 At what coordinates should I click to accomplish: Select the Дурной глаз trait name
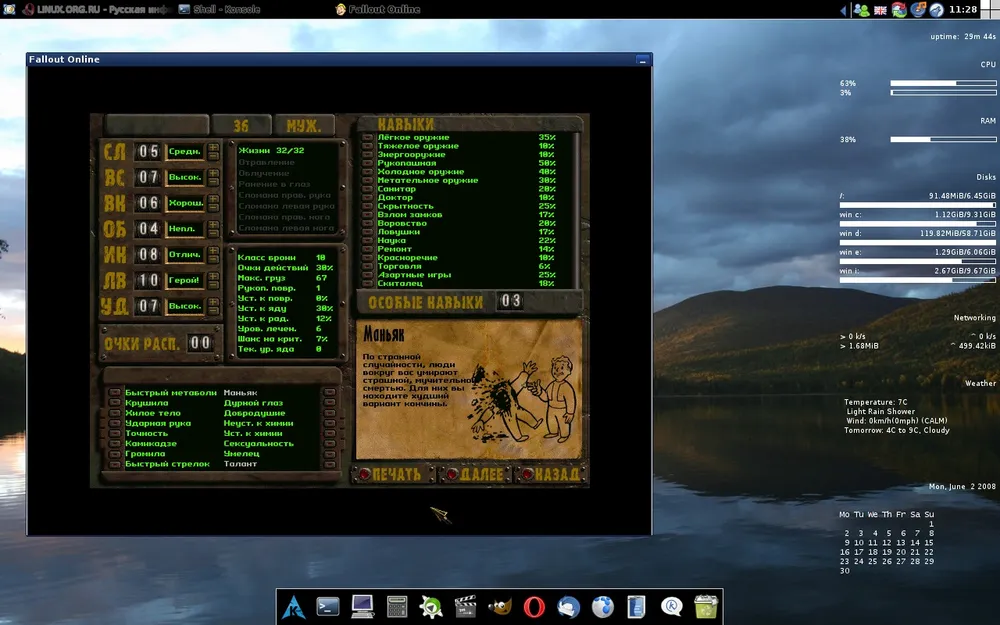(253, 403)
